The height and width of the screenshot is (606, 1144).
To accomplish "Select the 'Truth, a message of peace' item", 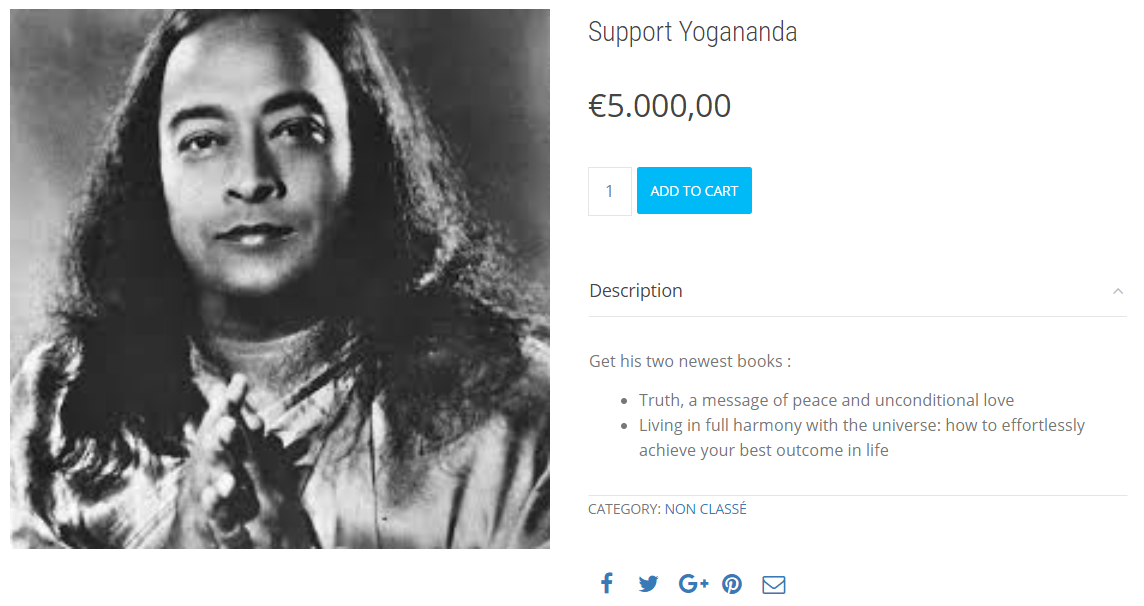I will 826,400.
